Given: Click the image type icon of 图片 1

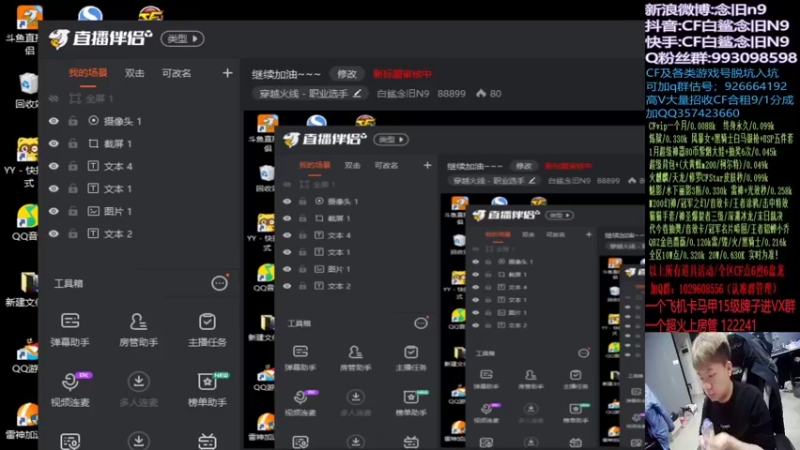Looking at the screenshot, I should [x=93, y=211].
